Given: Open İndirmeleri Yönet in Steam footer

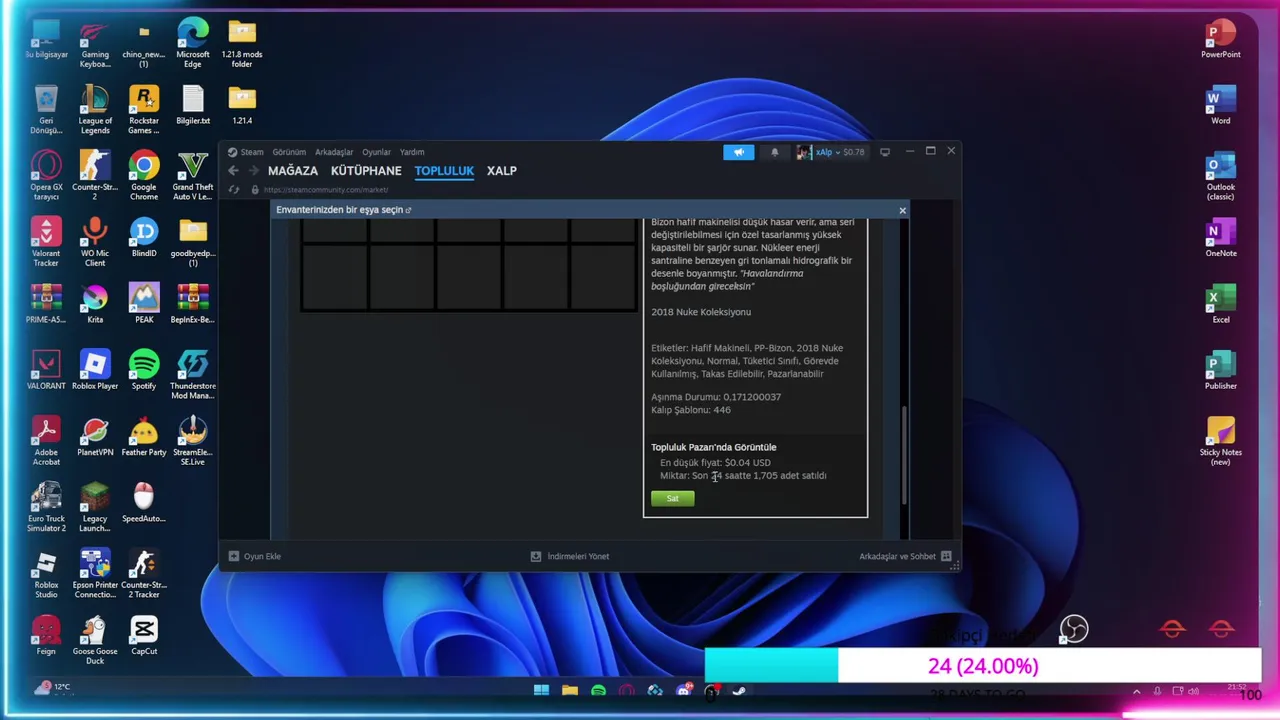Looking at the screenshot, I should 569,556.
